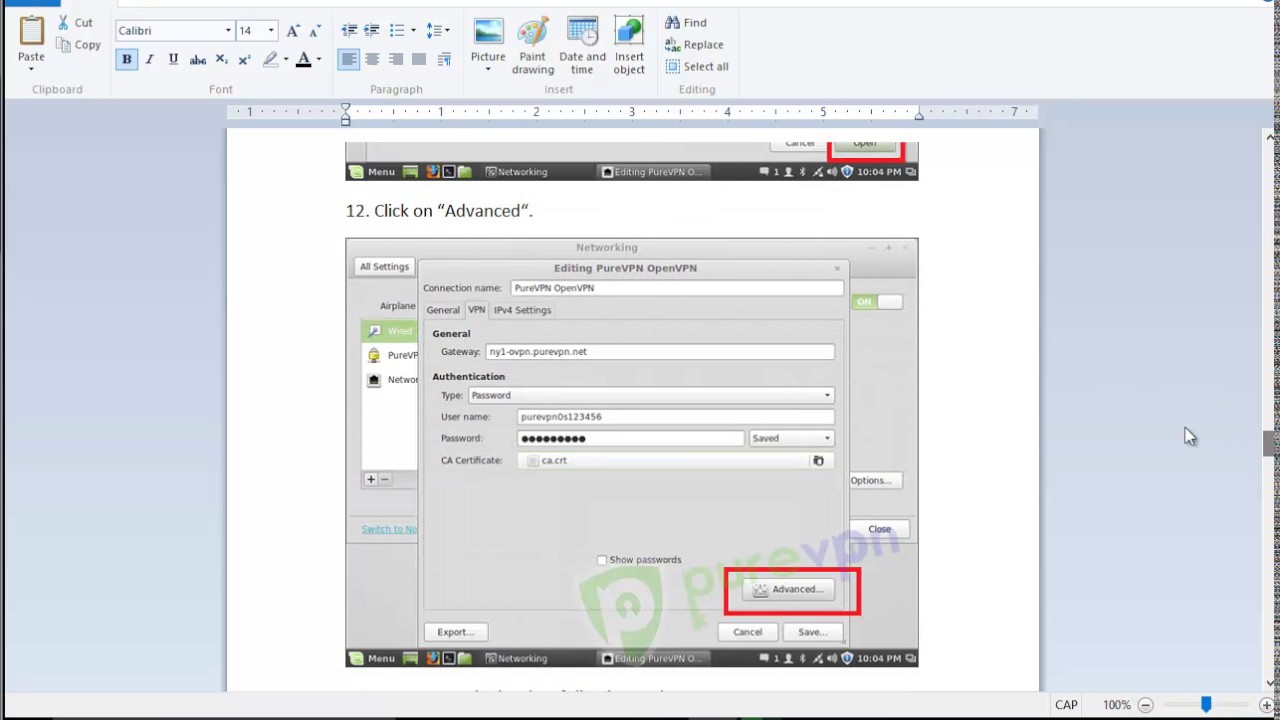The image size is (1280, 720).
Task: Justify the paragraph text
Action: coord(420,60)
